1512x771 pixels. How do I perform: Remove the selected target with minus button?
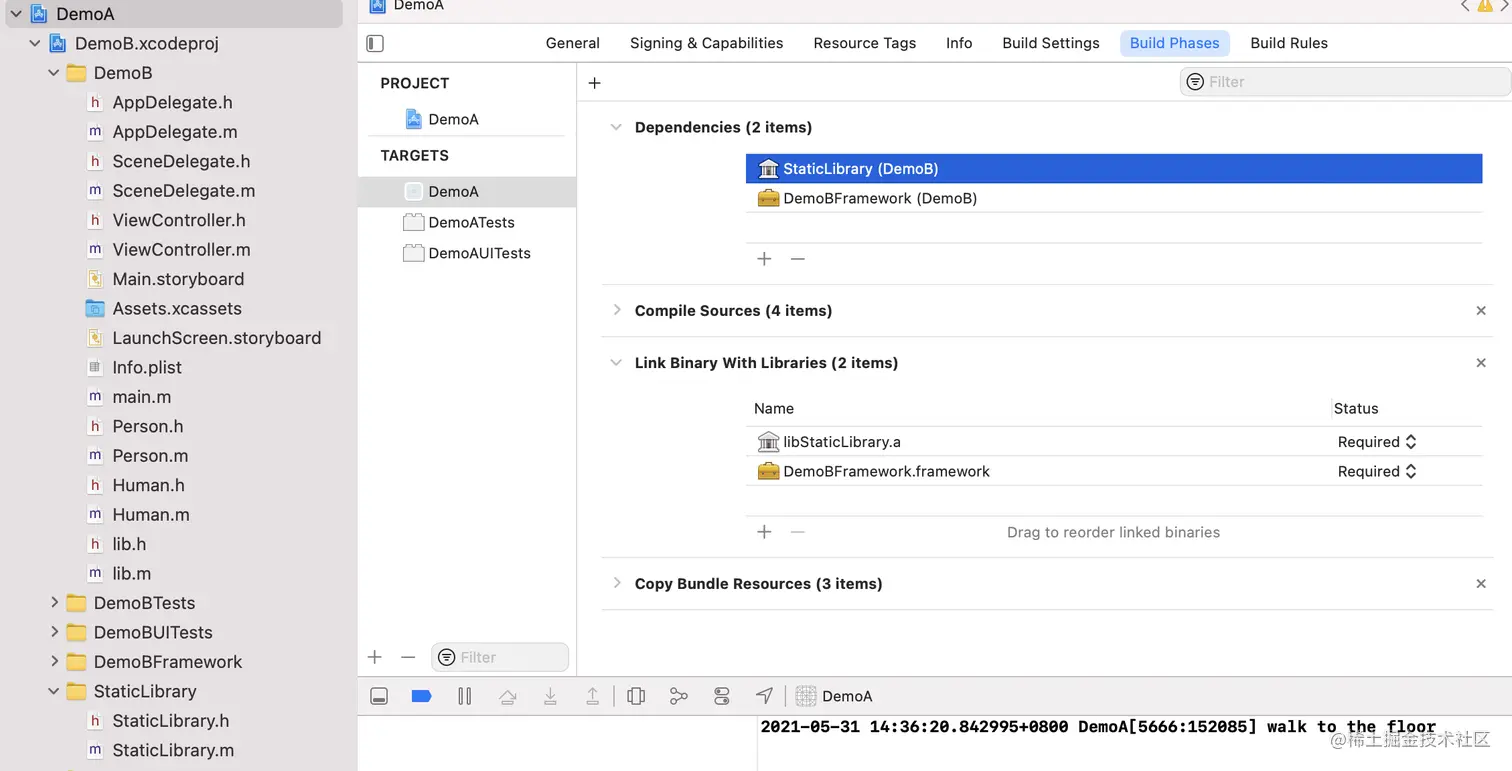coord(408,657)
